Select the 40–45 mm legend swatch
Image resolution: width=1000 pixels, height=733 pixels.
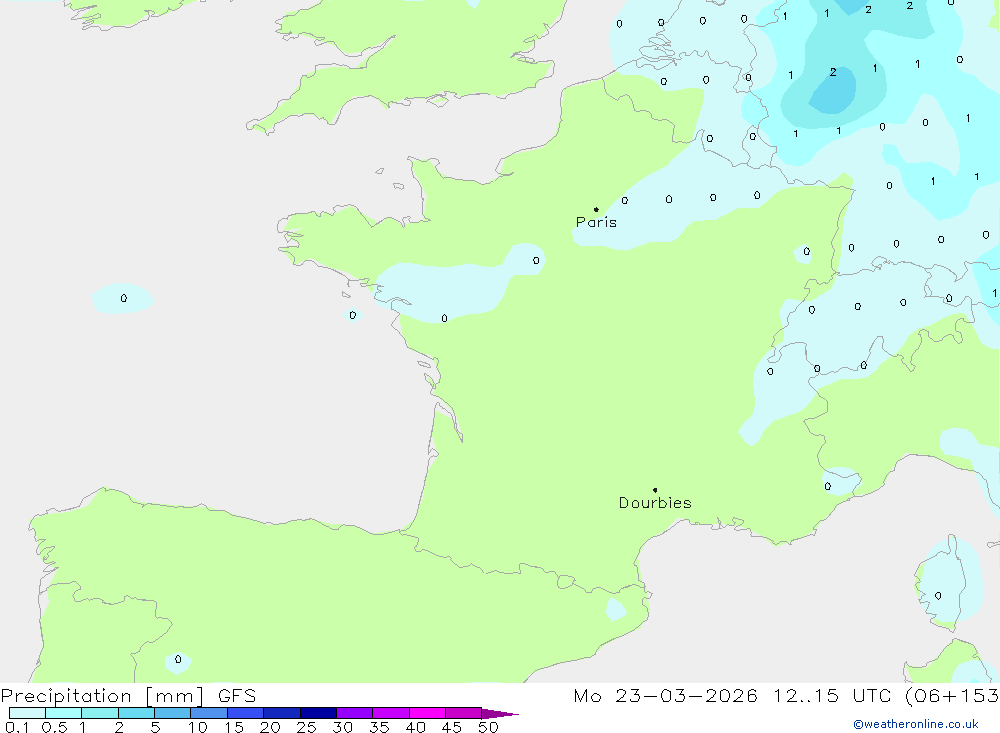[427, 713]
